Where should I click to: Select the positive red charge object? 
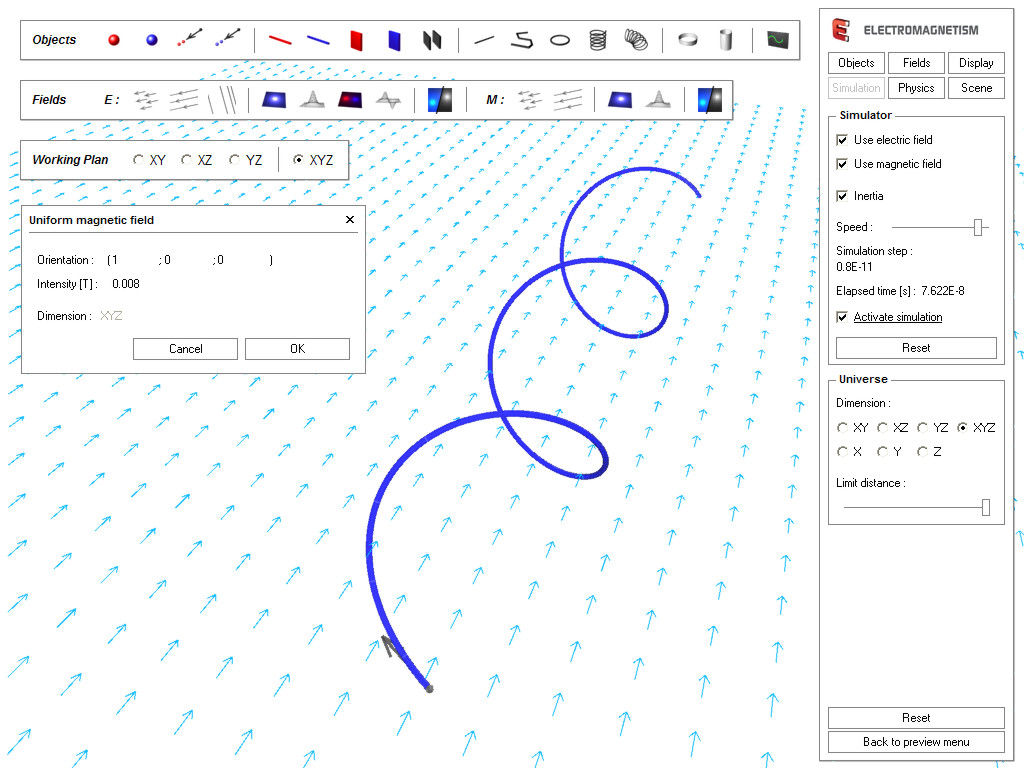click(x=113, y=39)
